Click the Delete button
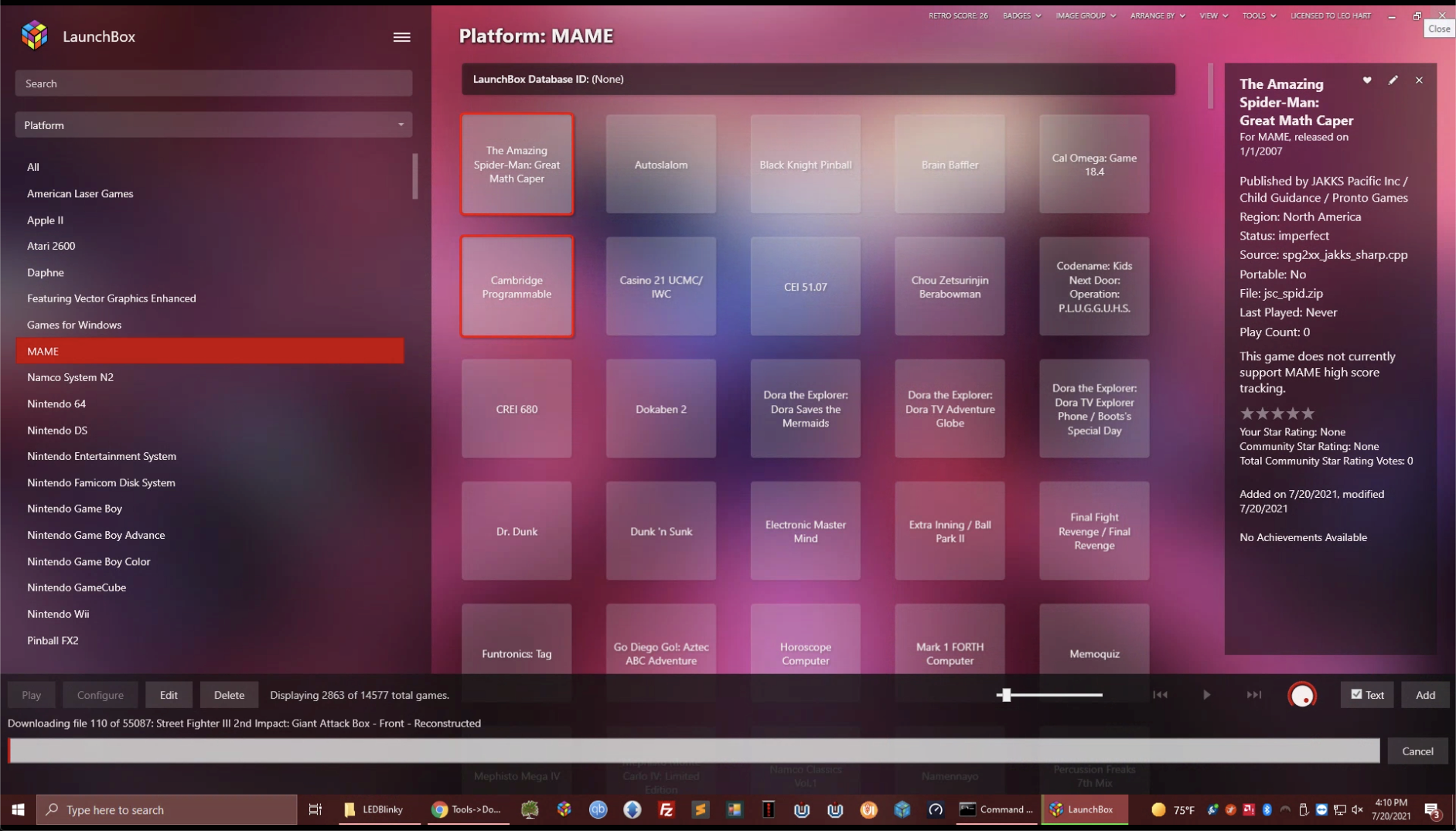The image size is (1456, 831). [229, 695]
